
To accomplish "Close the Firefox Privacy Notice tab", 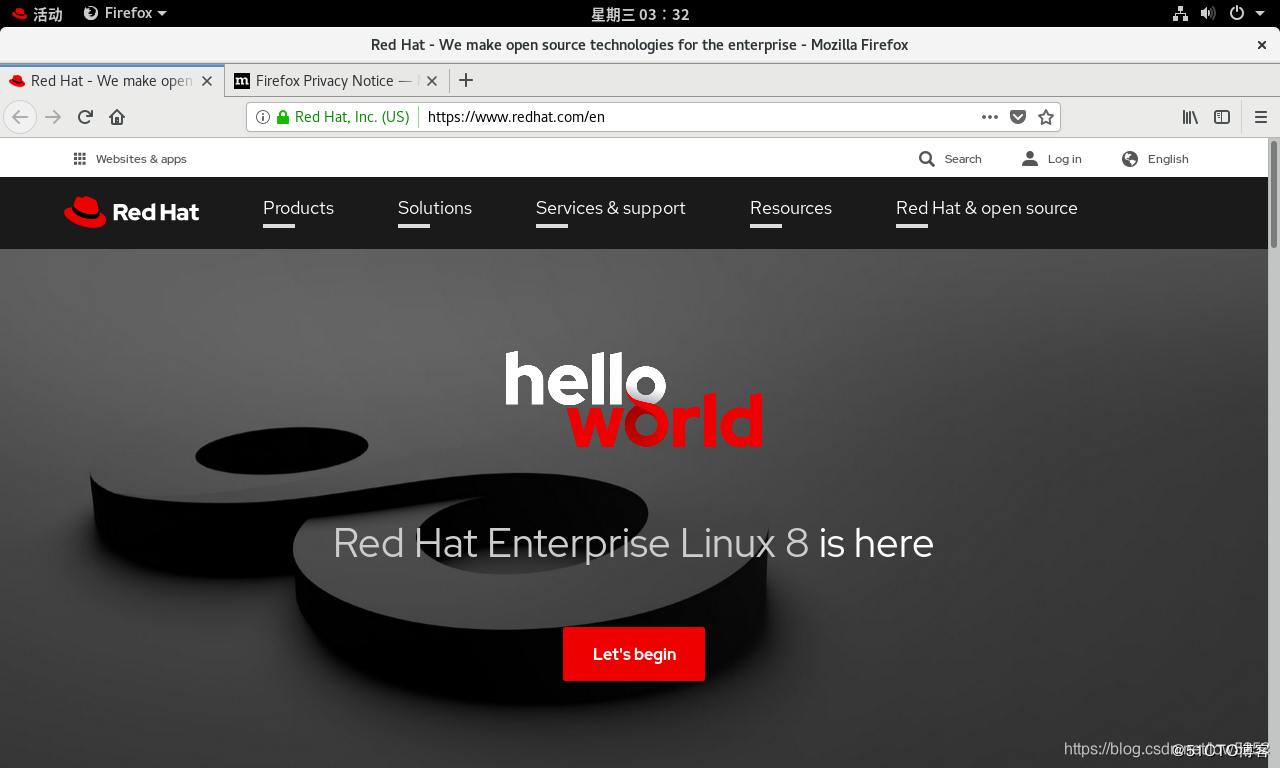I will (x=432, y=81).
